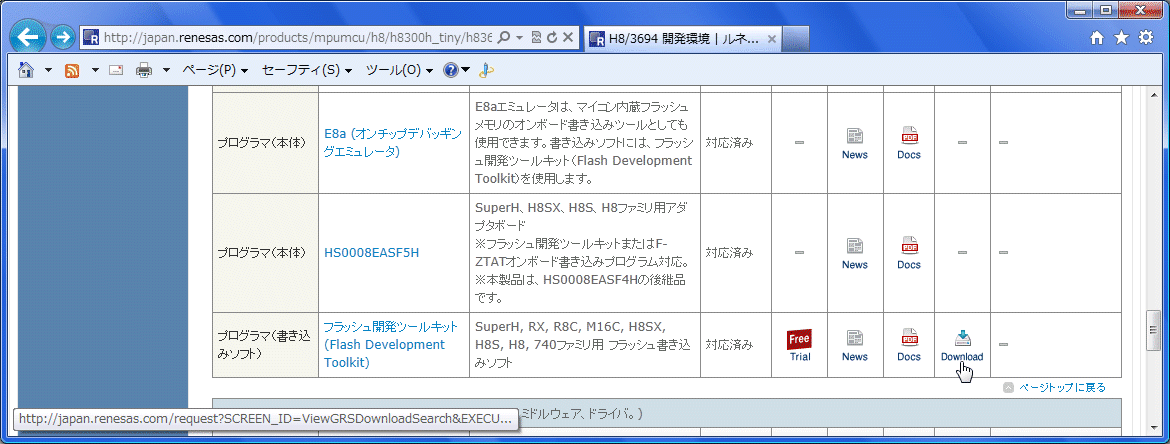Click プログラマ(書き込みソフト) cell text
This screenshot has height=444, width=1170.
(x=263, y=345)
